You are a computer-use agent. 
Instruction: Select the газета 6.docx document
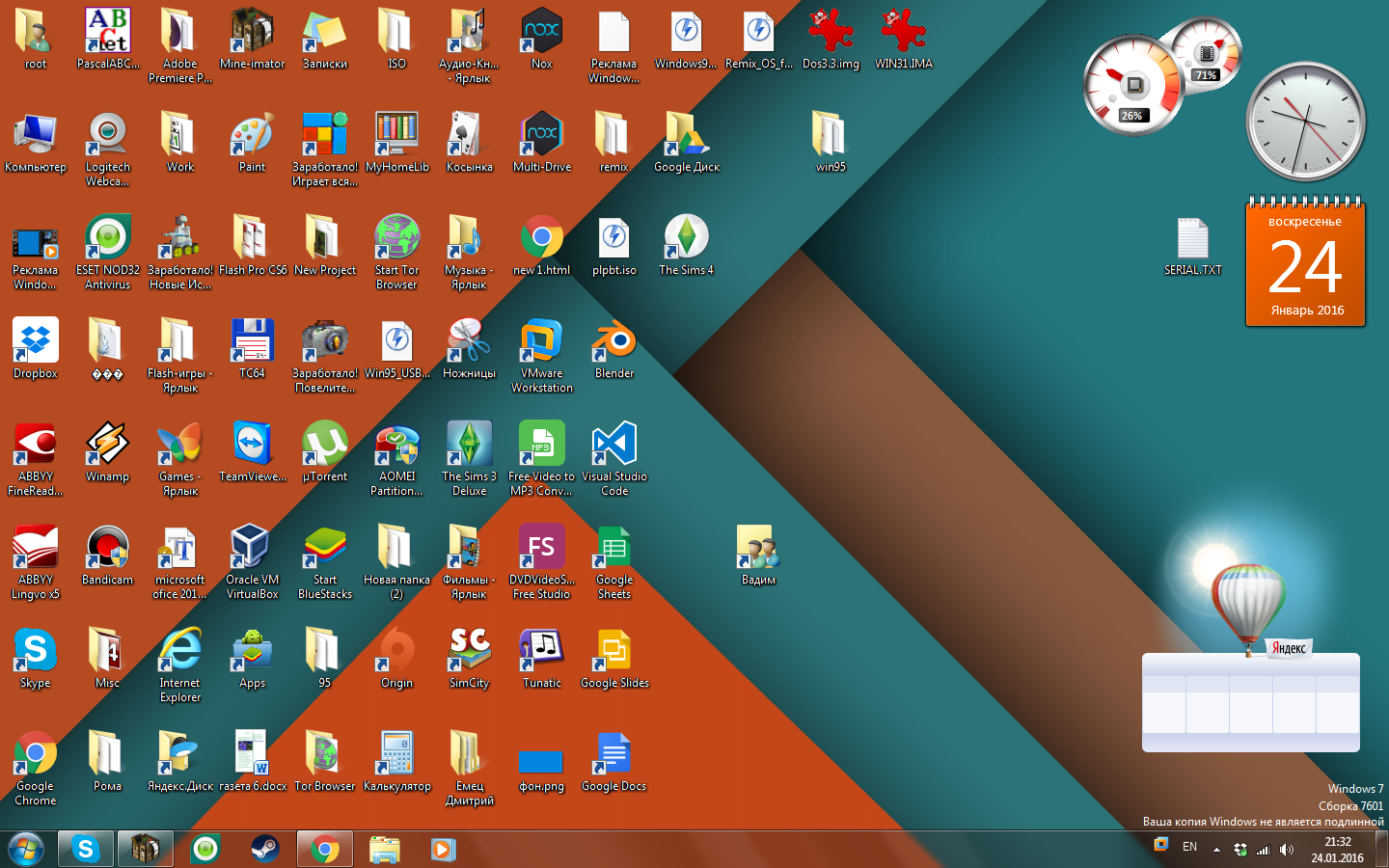[252, 761]
